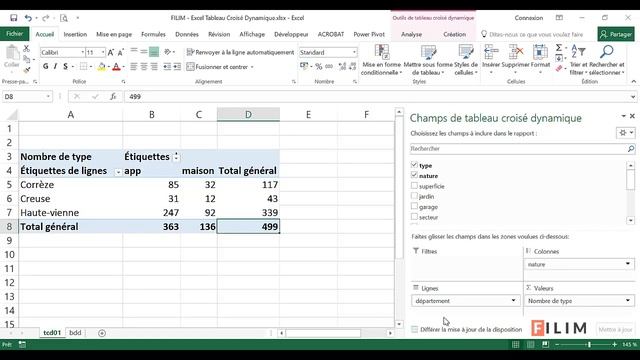Switch to the Insertion tab
This screenshot has width=640, height=360.
[x=75, y=34]
